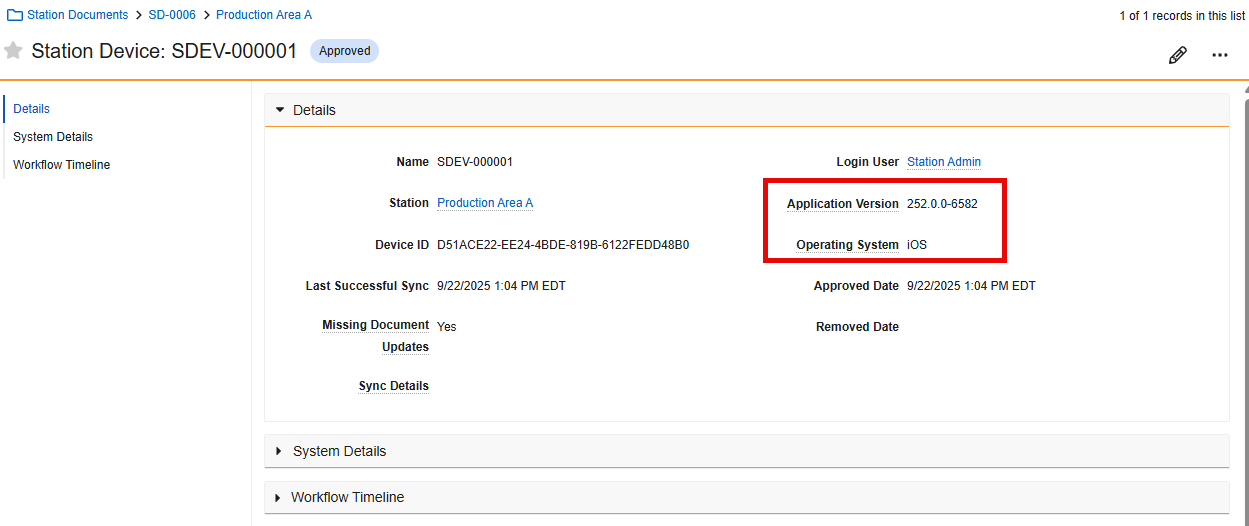Click the Station Documents folder icon
1249x526 pixels.
coord(14,15)
